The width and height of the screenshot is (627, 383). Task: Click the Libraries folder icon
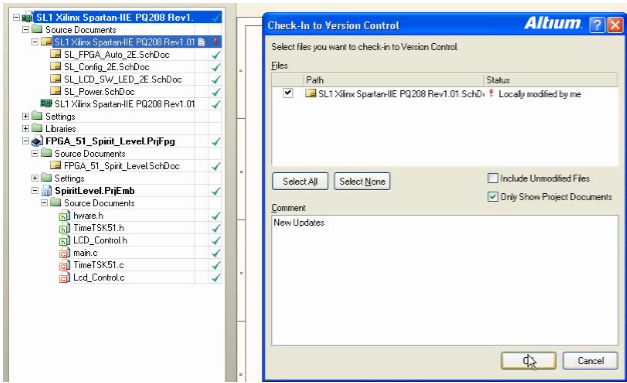[37, 128]
